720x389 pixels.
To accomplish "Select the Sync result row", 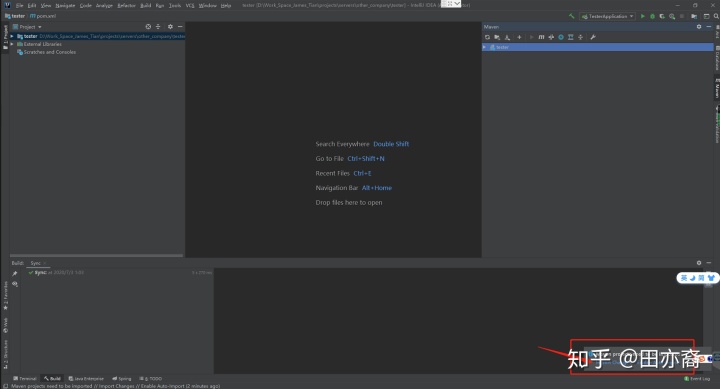I will tap(120, 272).
